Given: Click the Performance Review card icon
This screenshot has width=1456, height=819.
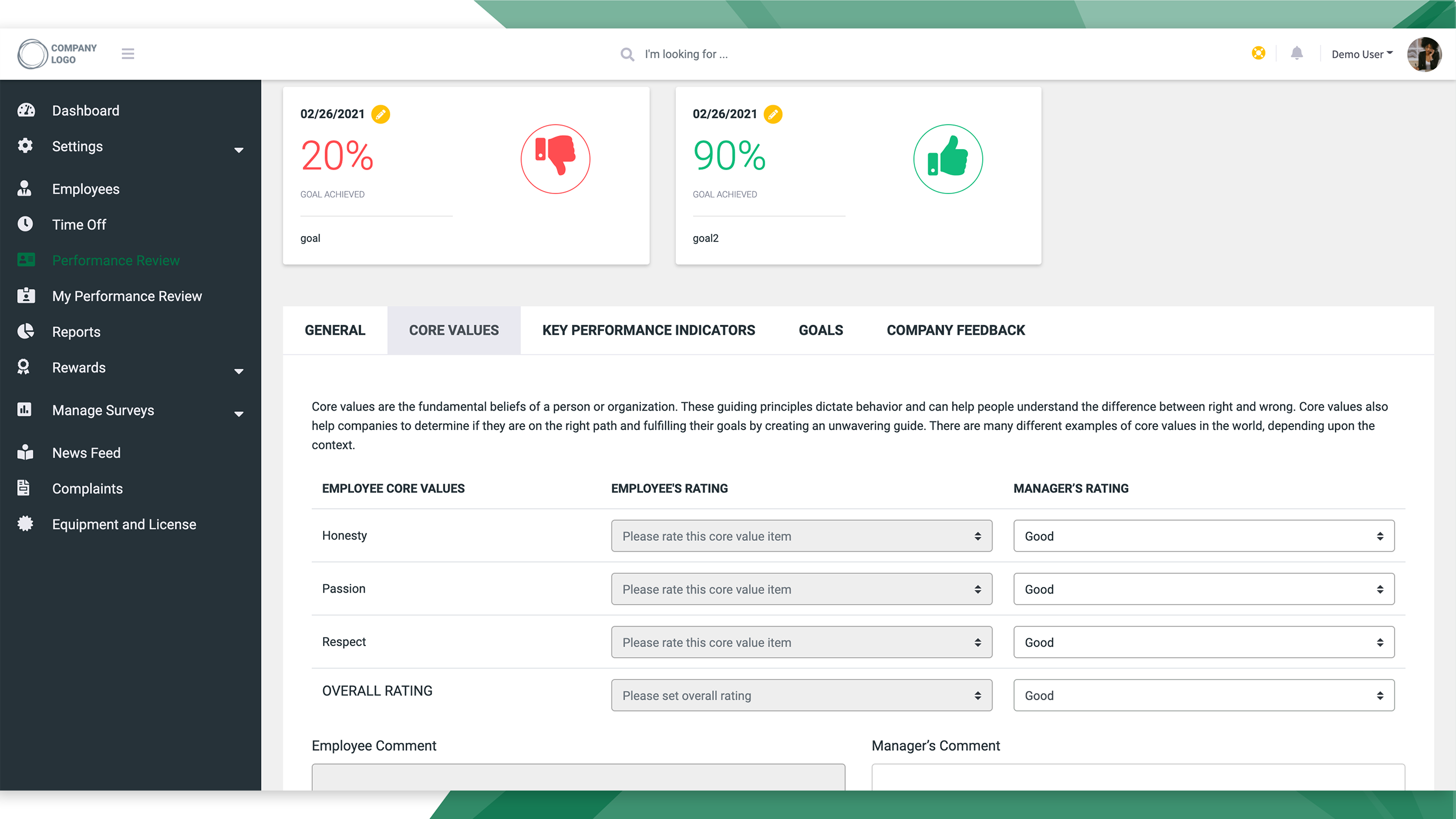Looking at the screenshot, I should point(26,260).
